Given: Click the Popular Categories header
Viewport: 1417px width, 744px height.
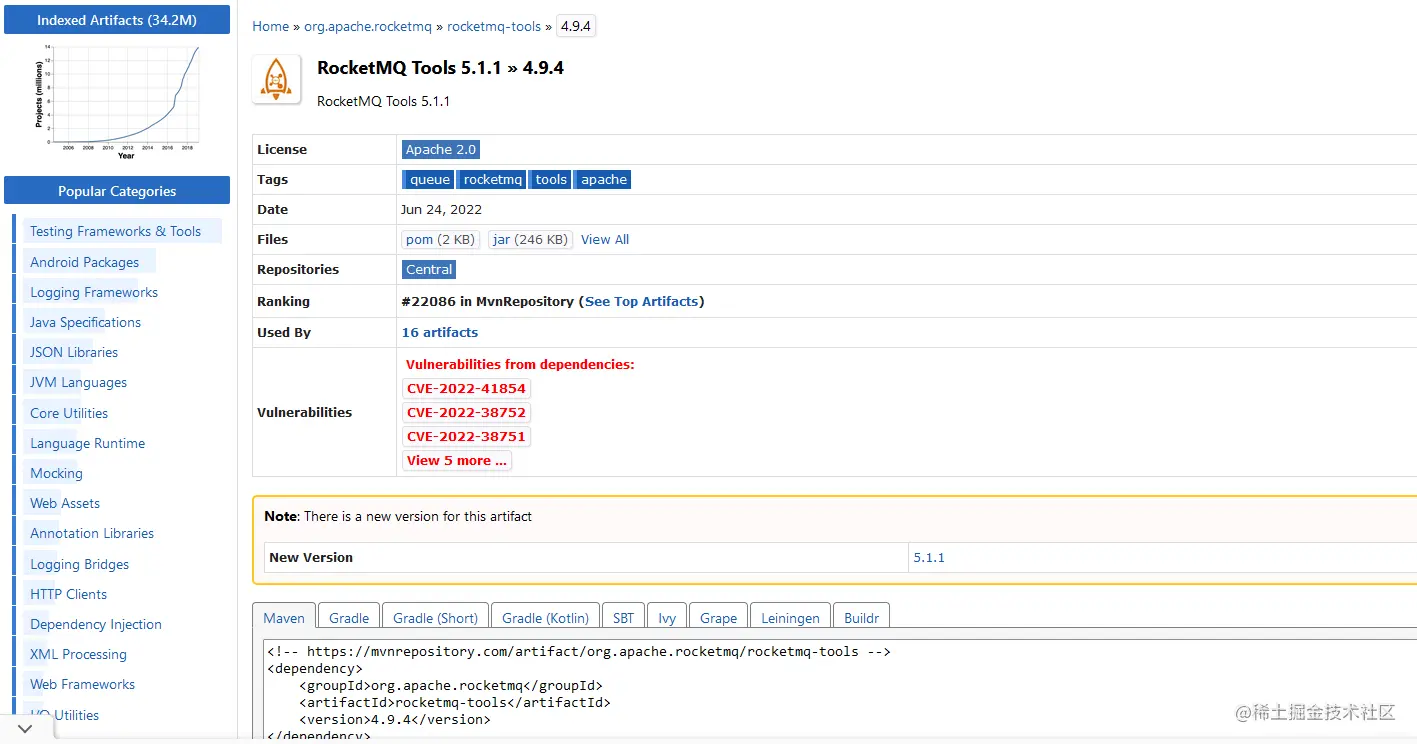Looking at the screenshot, I should click(x=117, y=191).
